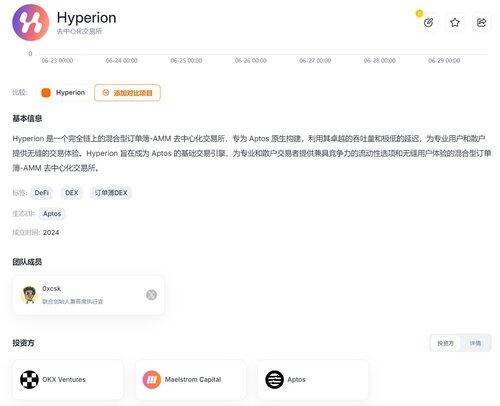Open the Maelstrom Capital investor card
Viewport: 500px width, 406px height.
pyautogui.click(x=191, y=379)
